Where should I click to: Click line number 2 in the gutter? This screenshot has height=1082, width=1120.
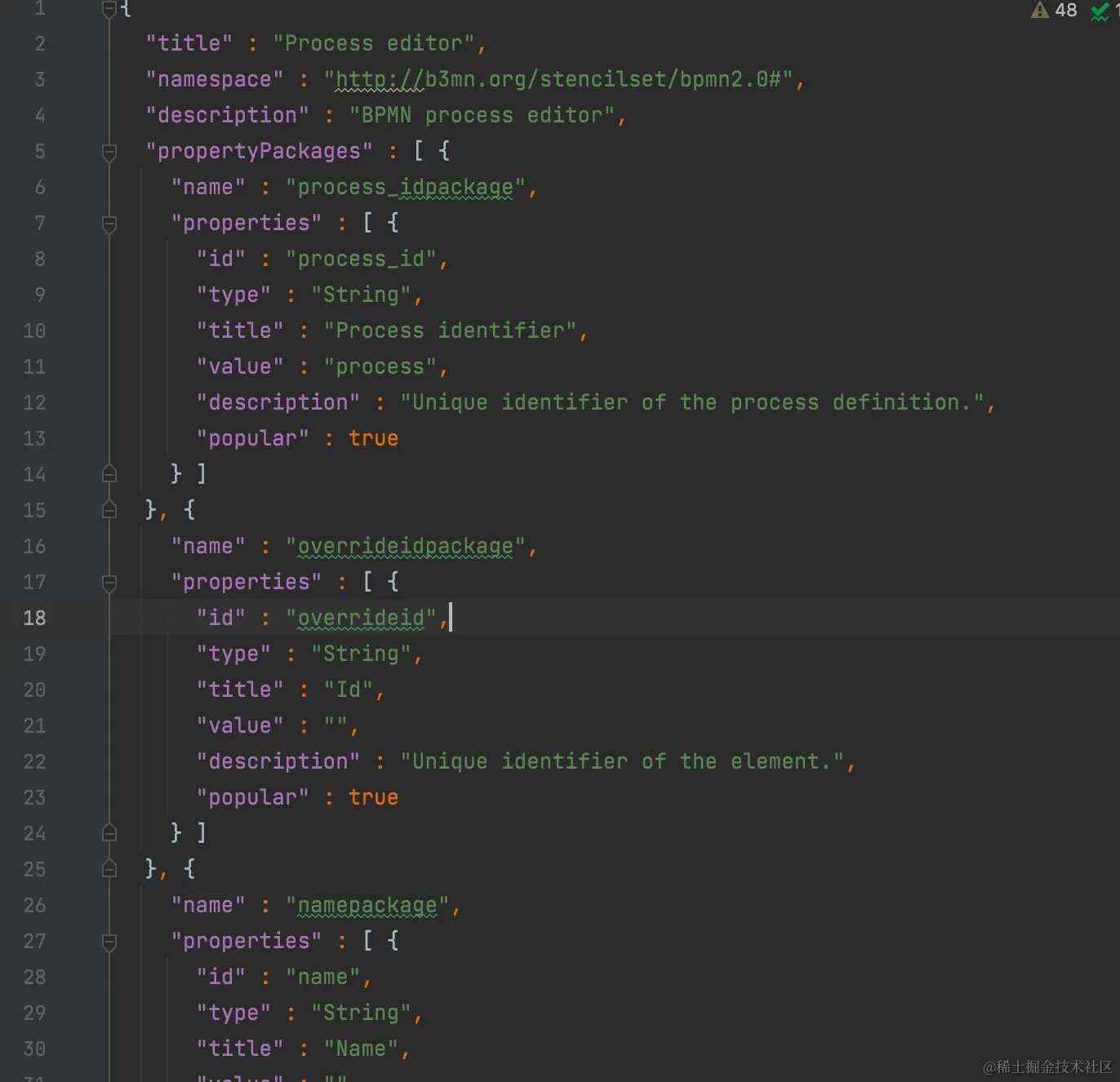[x=40, y=43]
